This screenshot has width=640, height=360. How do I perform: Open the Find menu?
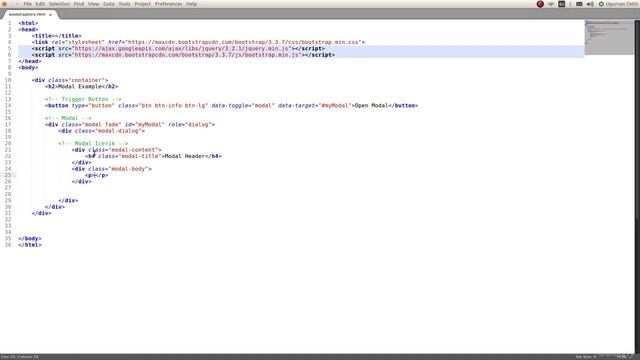(x=79, y=4)
